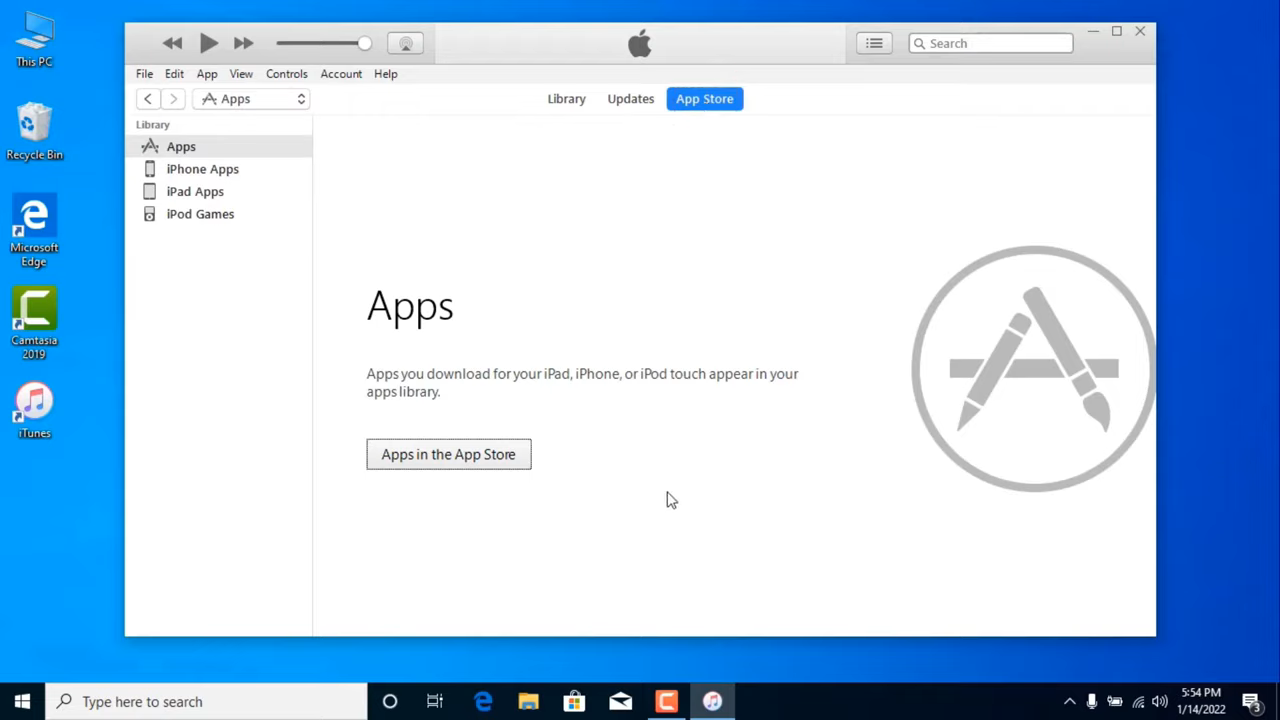
Task: Click the list view icon left of Search
Action: coord(874,43)
